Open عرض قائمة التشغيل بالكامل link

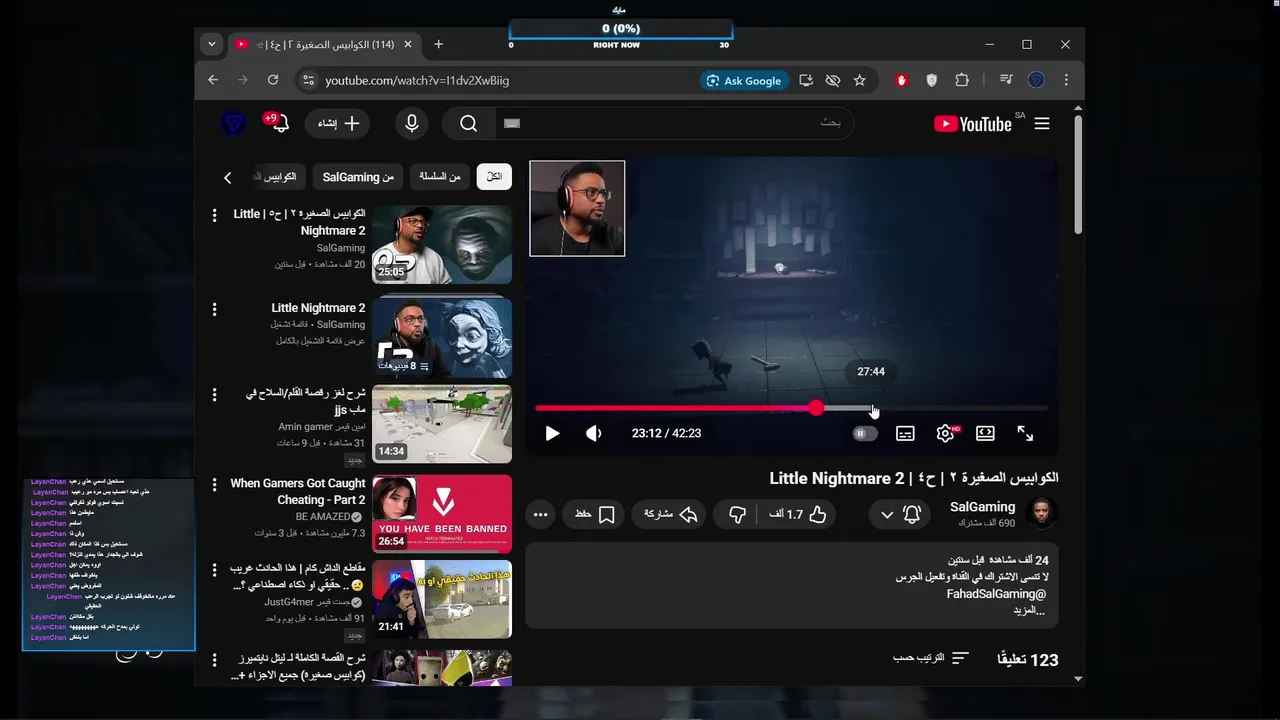click(320, 340)
